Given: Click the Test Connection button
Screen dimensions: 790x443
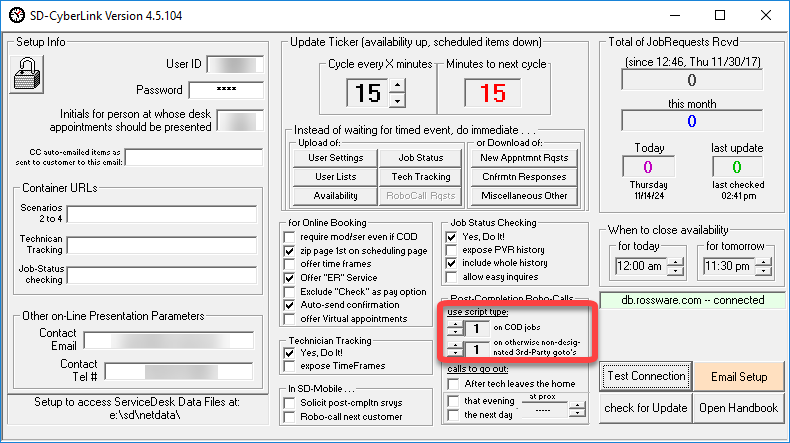Looking at the screenshot, I should tap(645, 377).
